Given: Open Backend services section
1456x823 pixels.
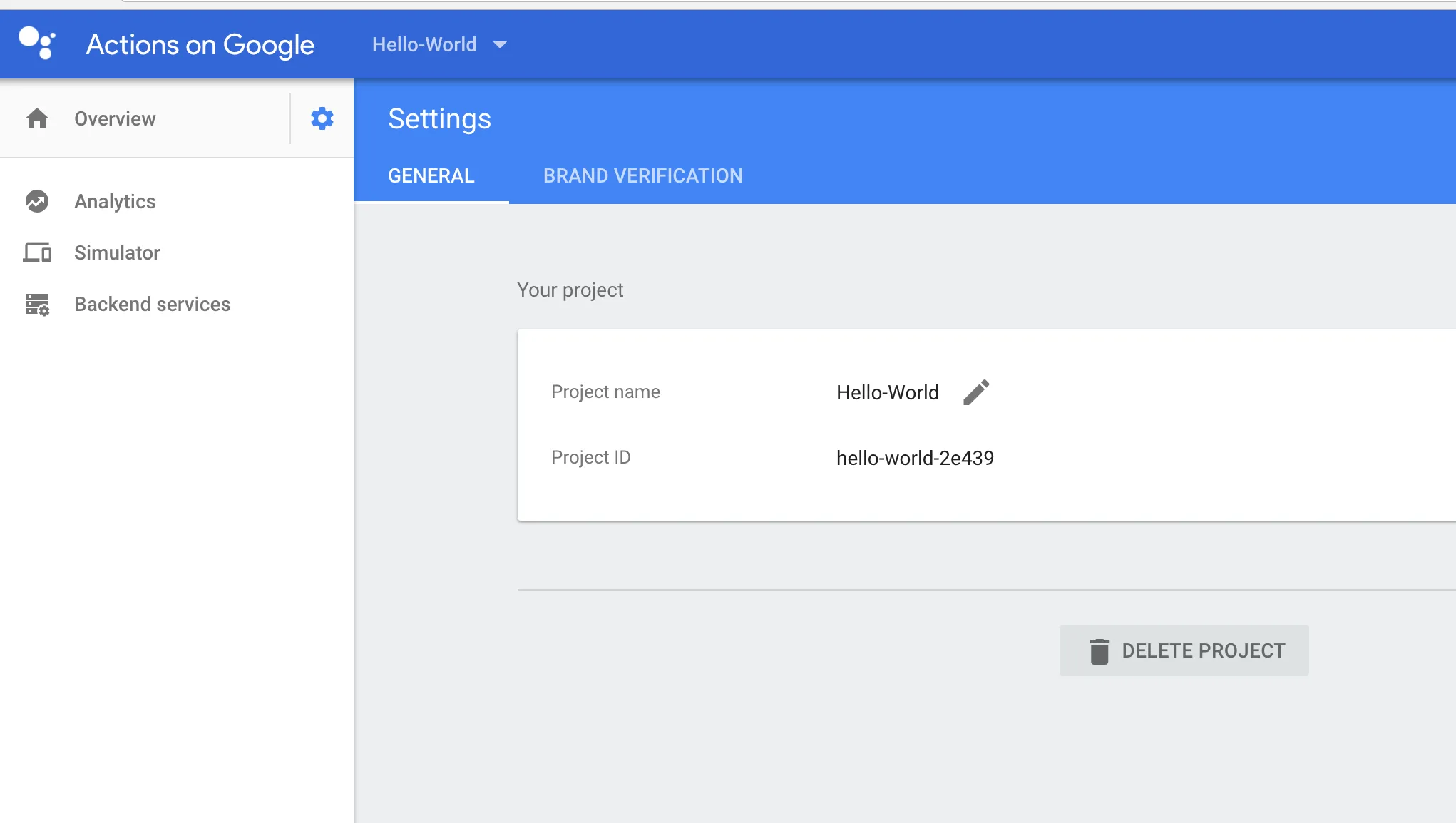Looking at the screenshot, I should pos(152,305).
